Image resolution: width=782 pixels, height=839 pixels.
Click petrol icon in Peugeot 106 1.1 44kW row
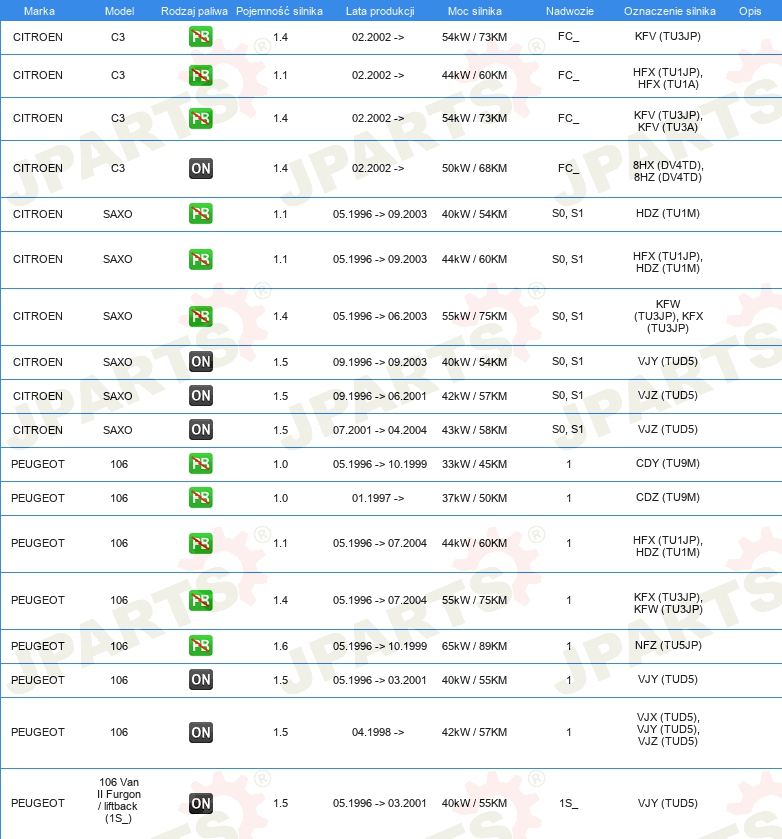tap(201, 544)
